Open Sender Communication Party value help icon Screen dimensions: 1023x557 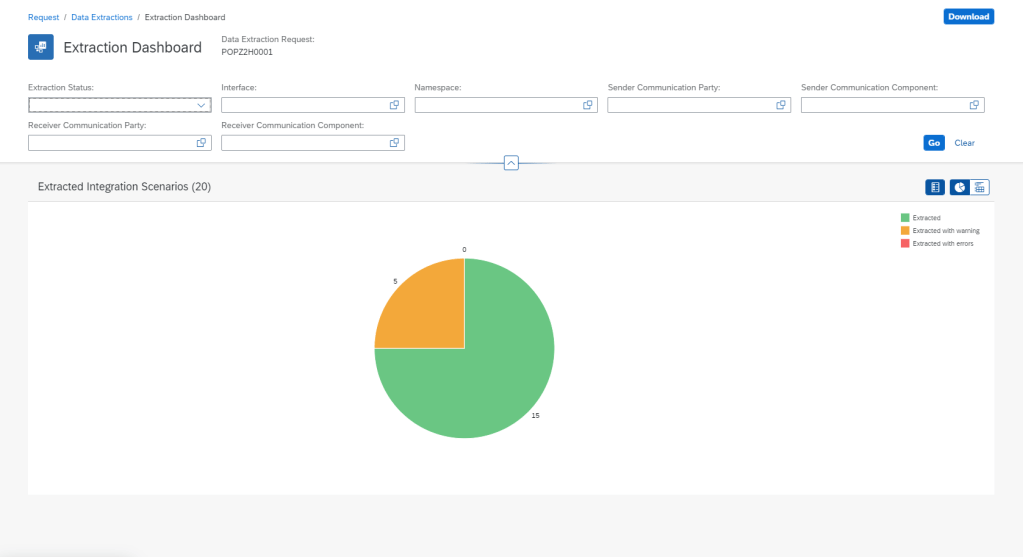(781, 105)
